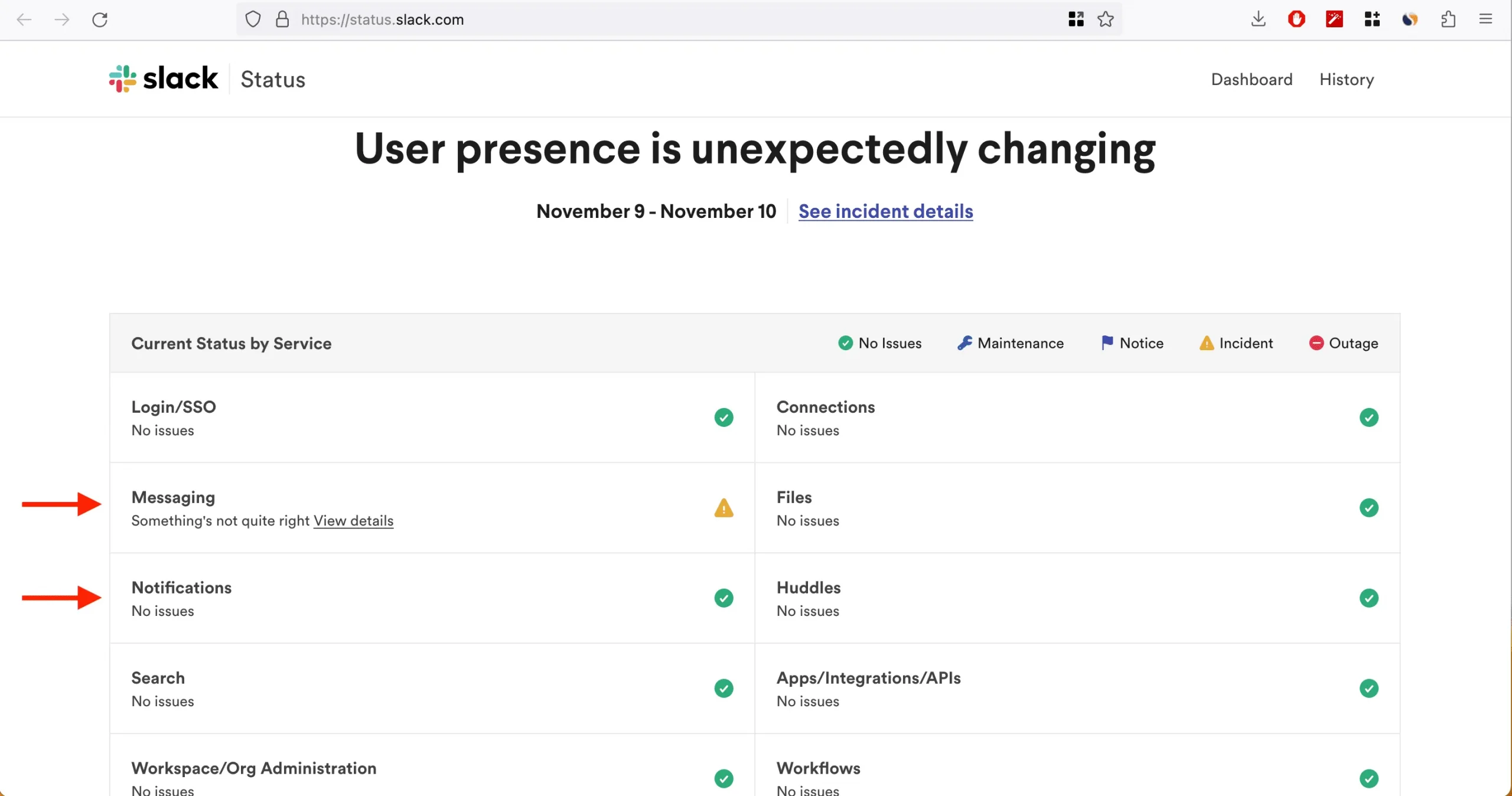This screenshot has width=1512, height=796.
Task: Click the No Issues green checkmark icon for Huddles
Action: [x=1368, y=598]
